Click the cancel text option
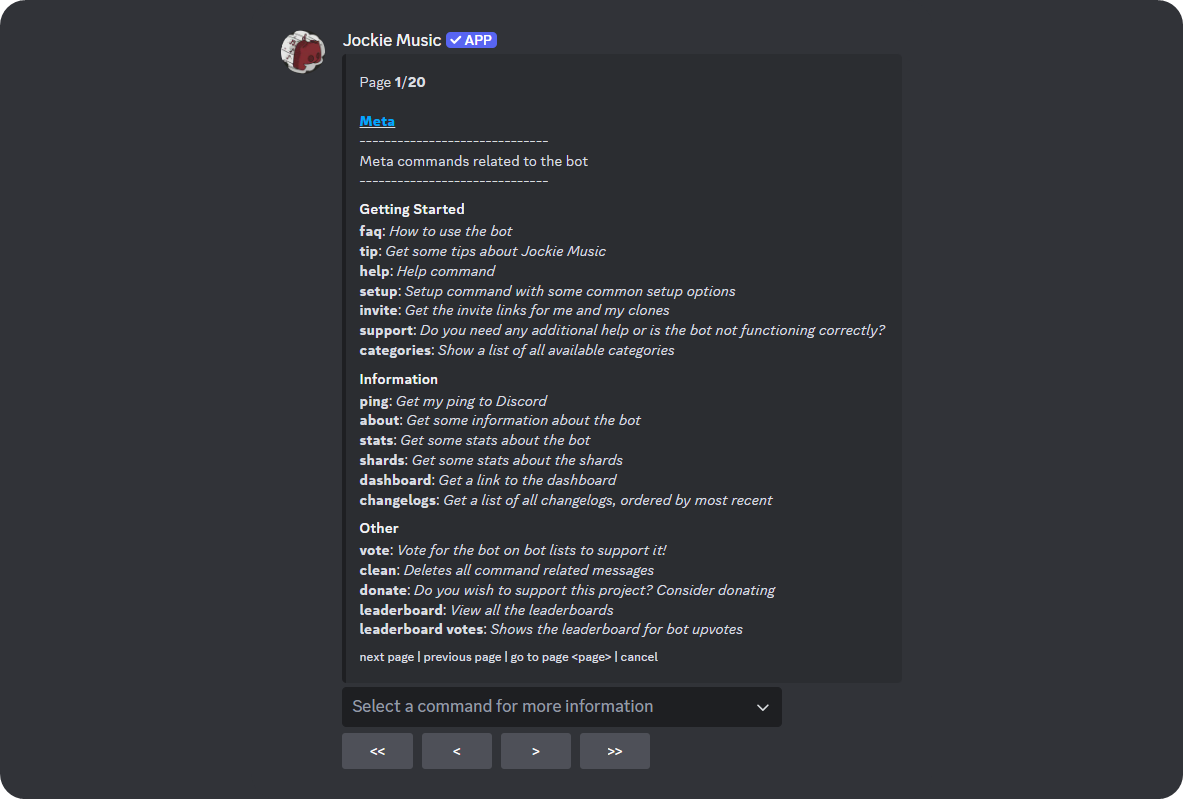The image size is (1183, 799). tap(639, 657)
